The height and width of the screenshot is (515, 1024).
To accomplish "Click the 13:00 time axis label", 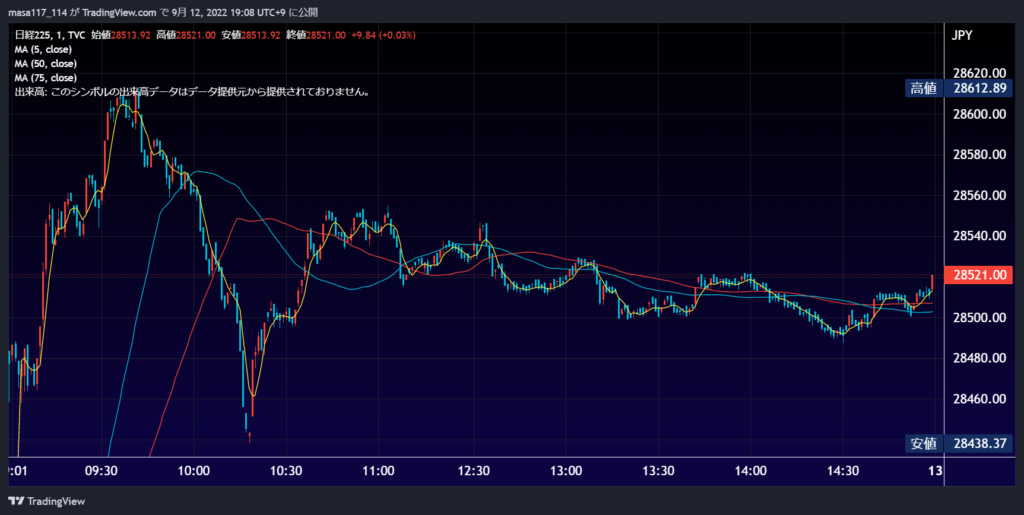I will pos(565,471).
